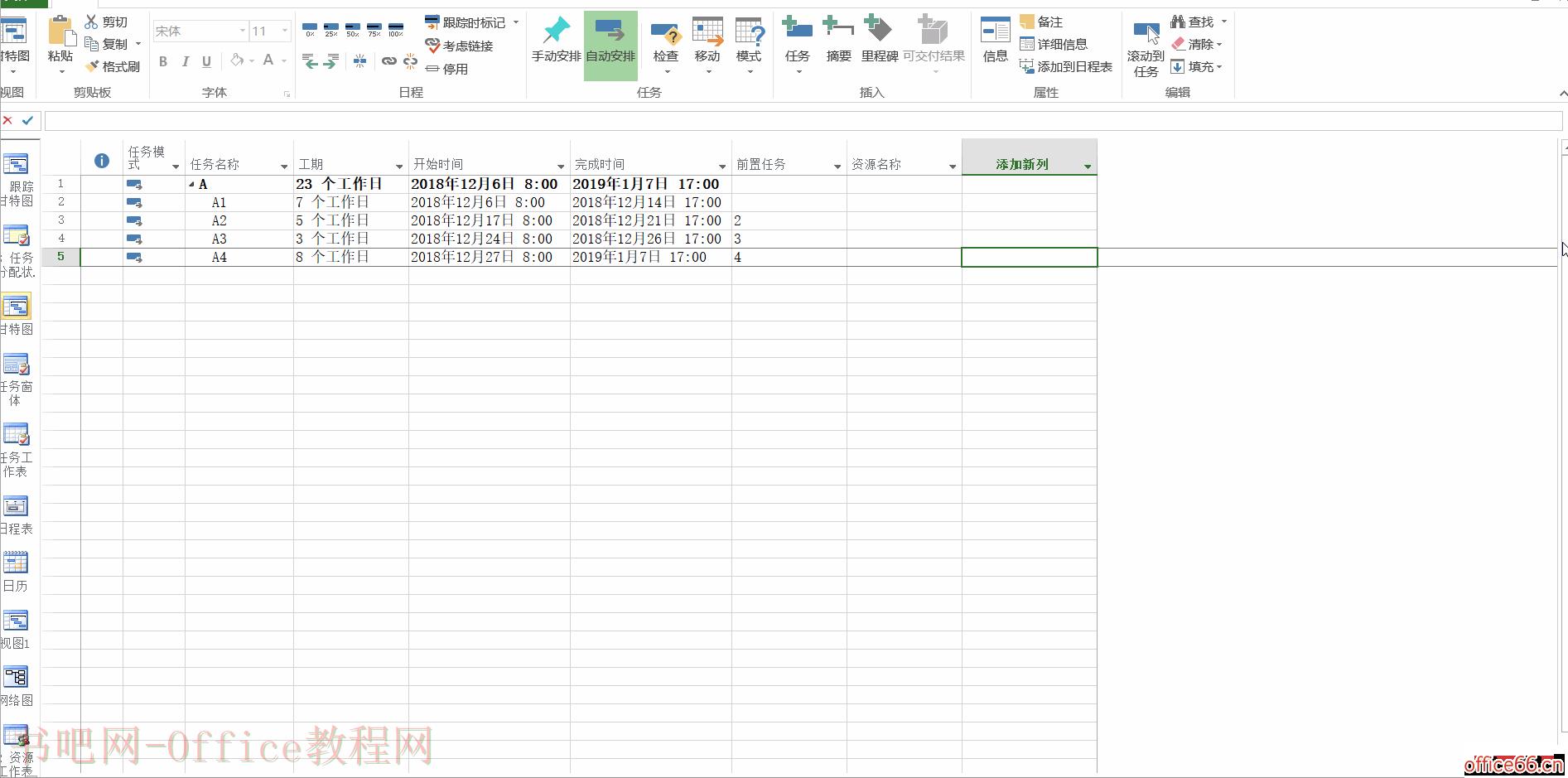
Task: Toggle underline formatting
Action: pos(206,60)
